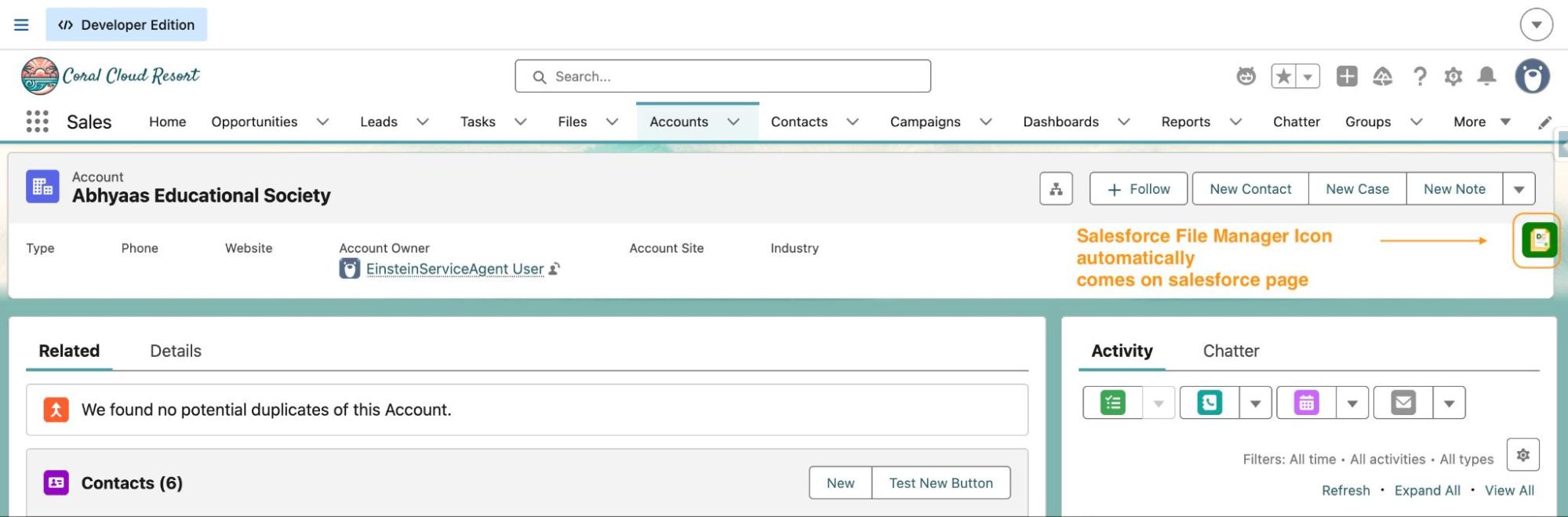Open the More navigation dropdown
1568x517 pixels.
1482,122
